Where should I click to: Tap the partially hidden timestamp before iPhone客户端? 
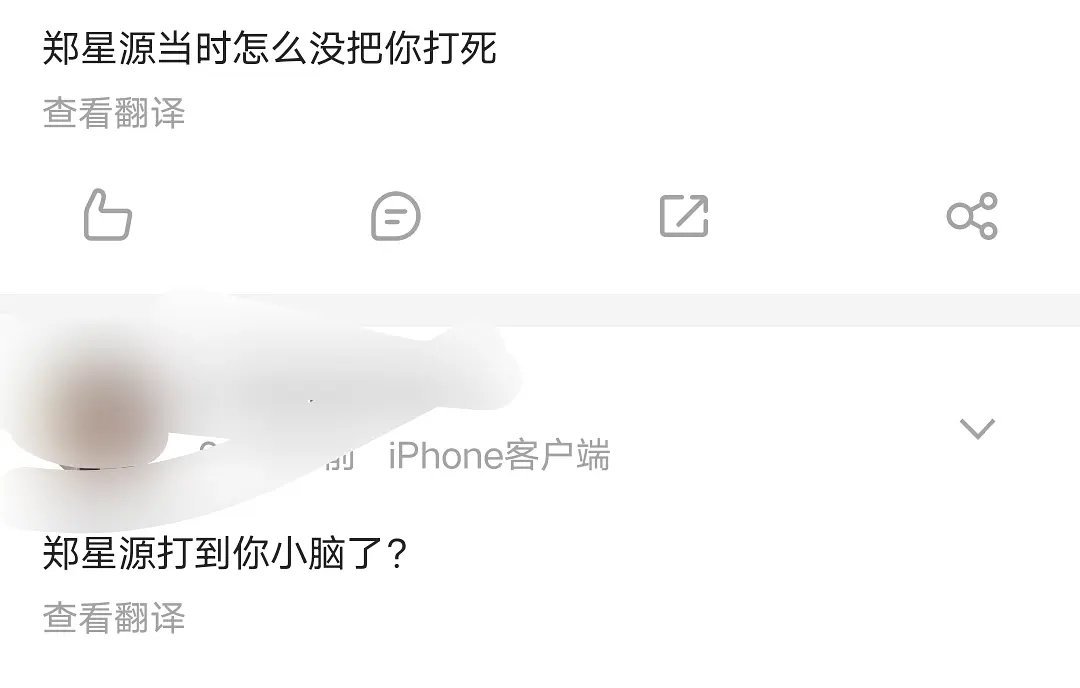pos(276,455)
